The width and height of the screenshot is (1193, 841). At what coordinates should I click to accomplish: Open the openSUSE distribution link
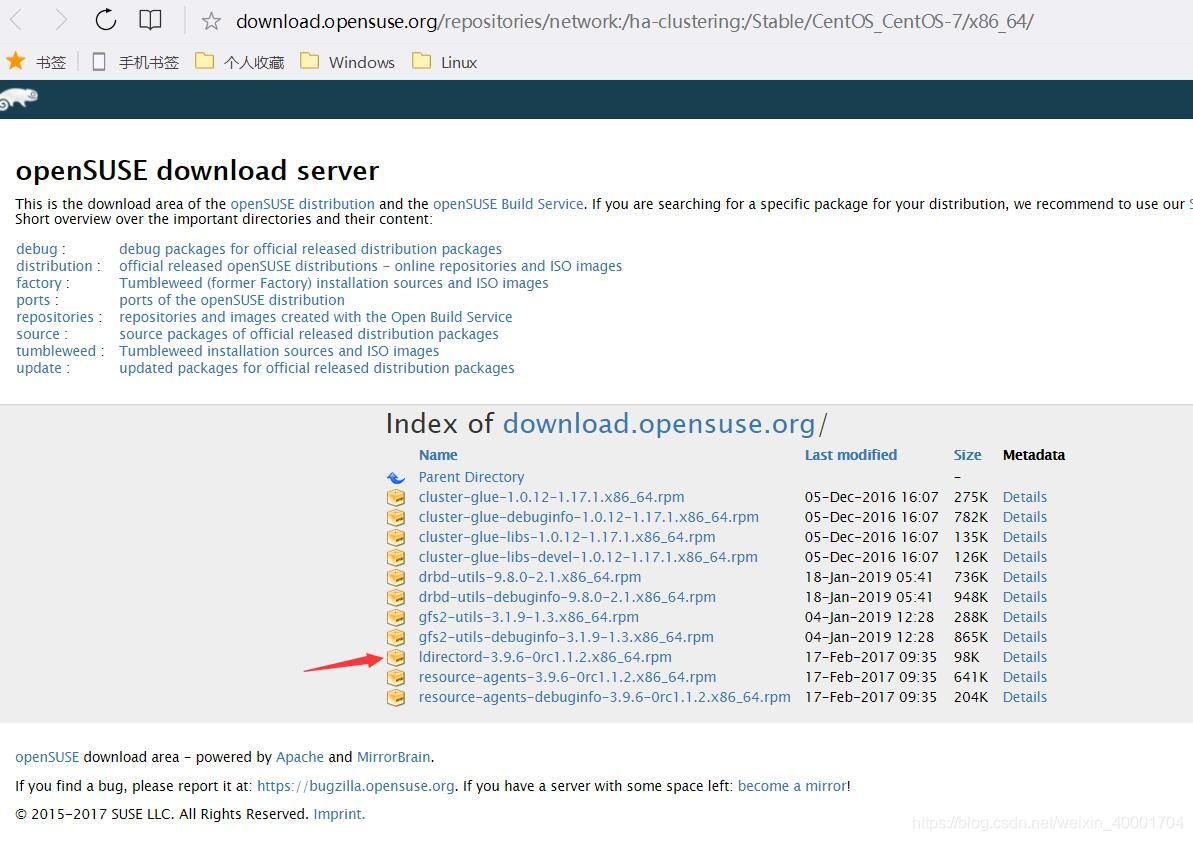pos(302,204)
